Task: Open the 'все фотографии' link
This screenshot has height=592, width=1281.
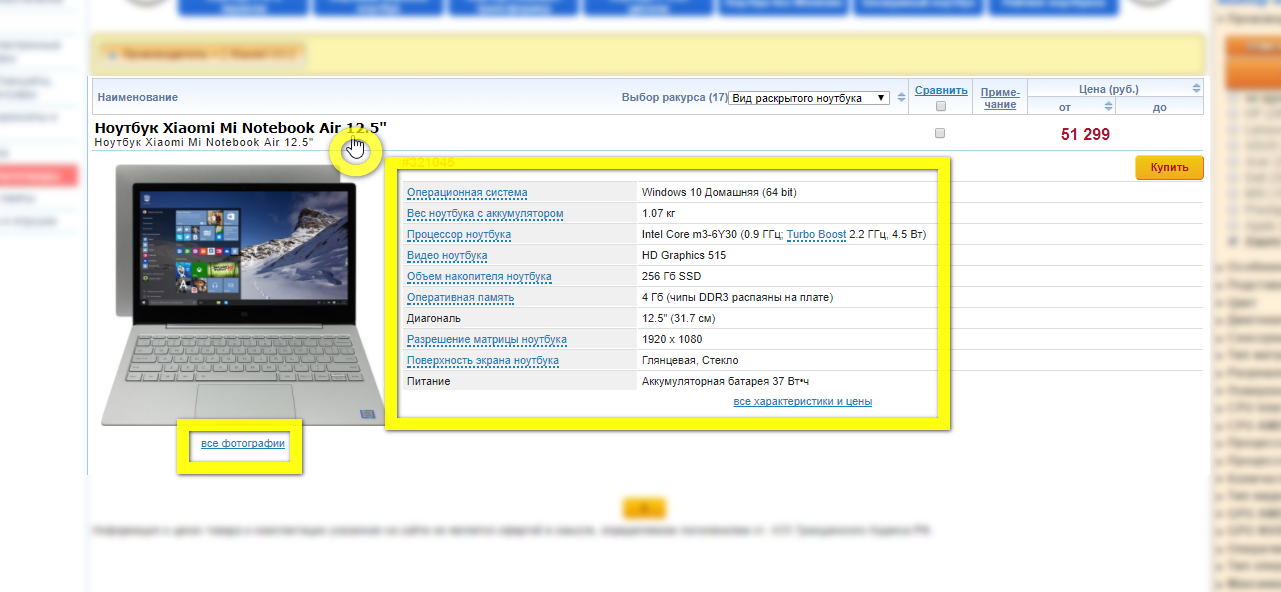Action: pos(243,443)
